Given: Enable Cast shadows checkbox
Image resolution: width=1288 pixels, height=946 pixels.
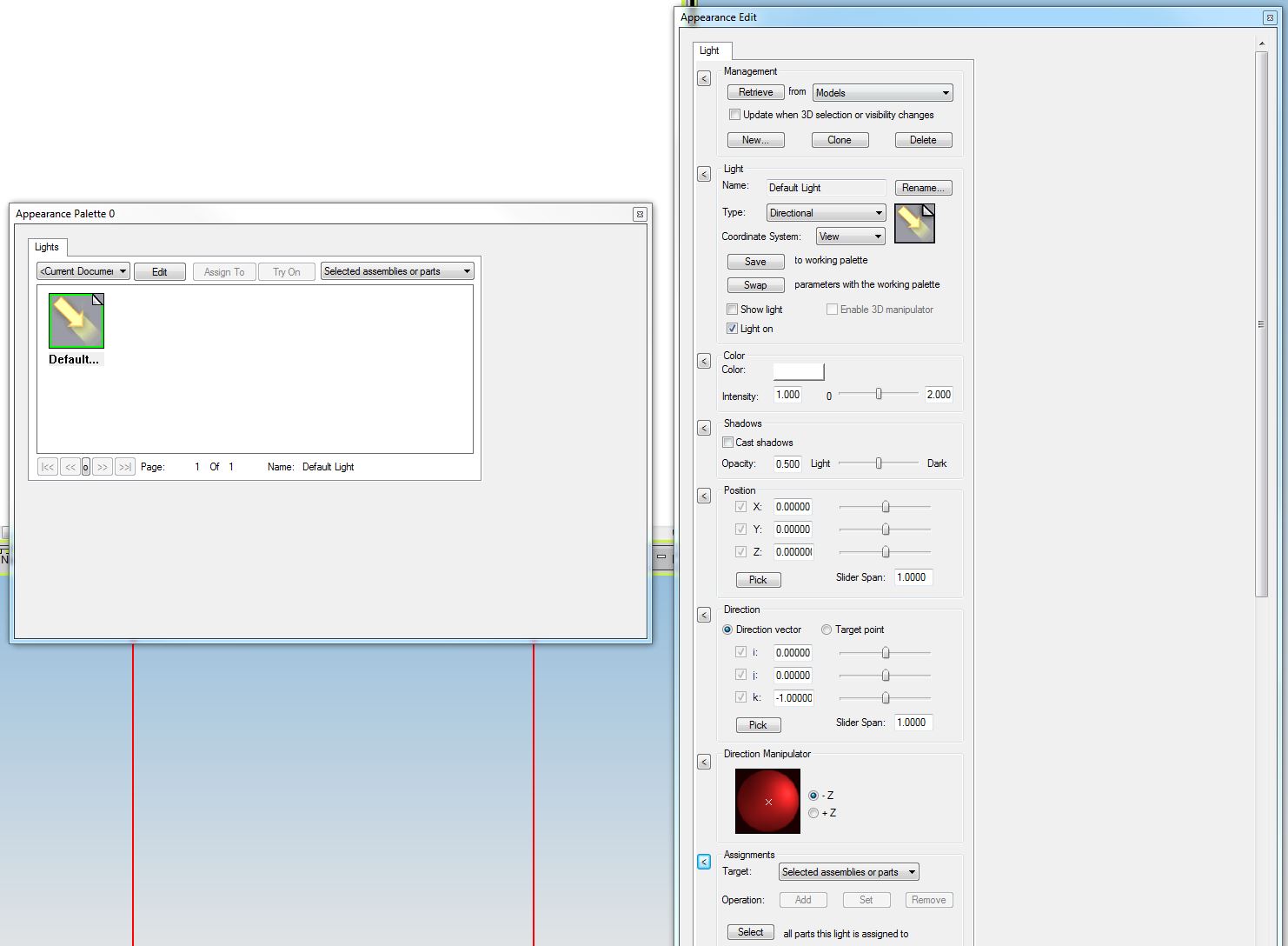Looking at the screenshot, I should click(727, 443).
